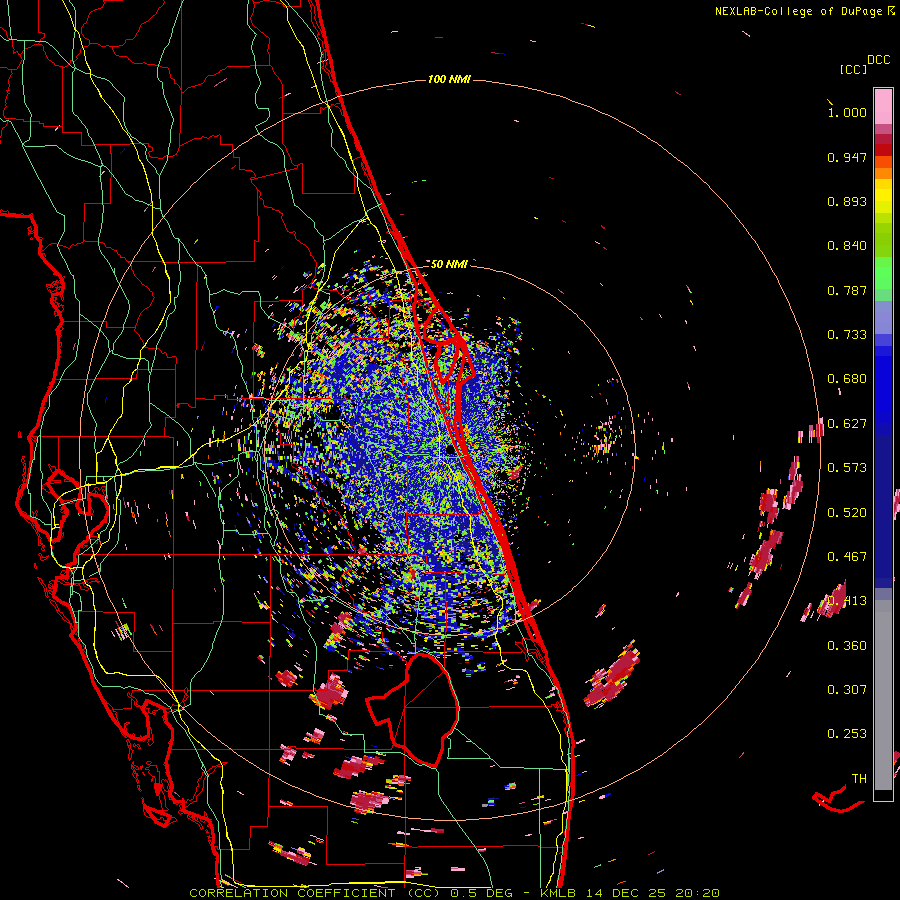Select the 50 NMI range ring label

coord(449,264)
